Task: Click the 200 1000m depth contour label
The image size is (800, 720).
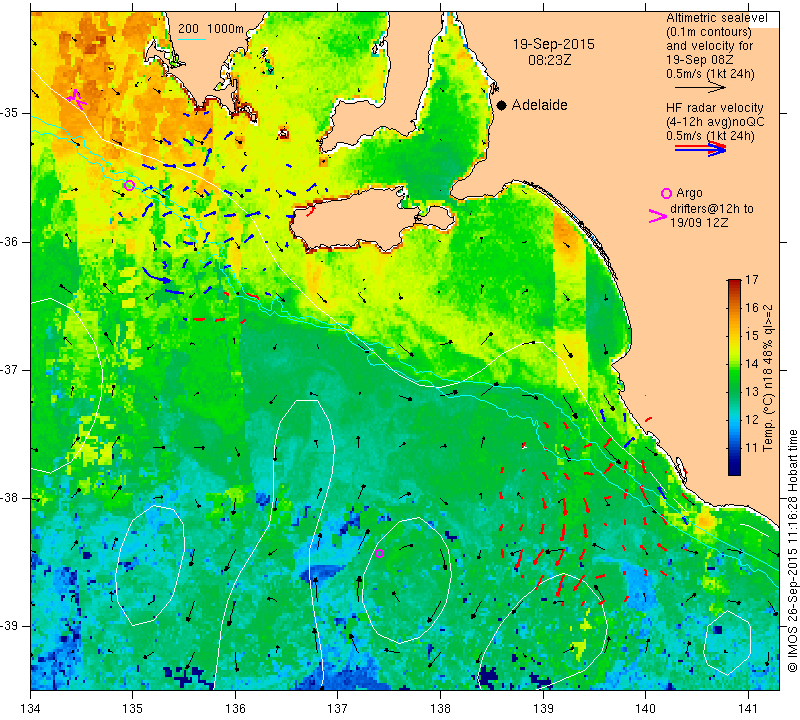Action: coord(211,29)
